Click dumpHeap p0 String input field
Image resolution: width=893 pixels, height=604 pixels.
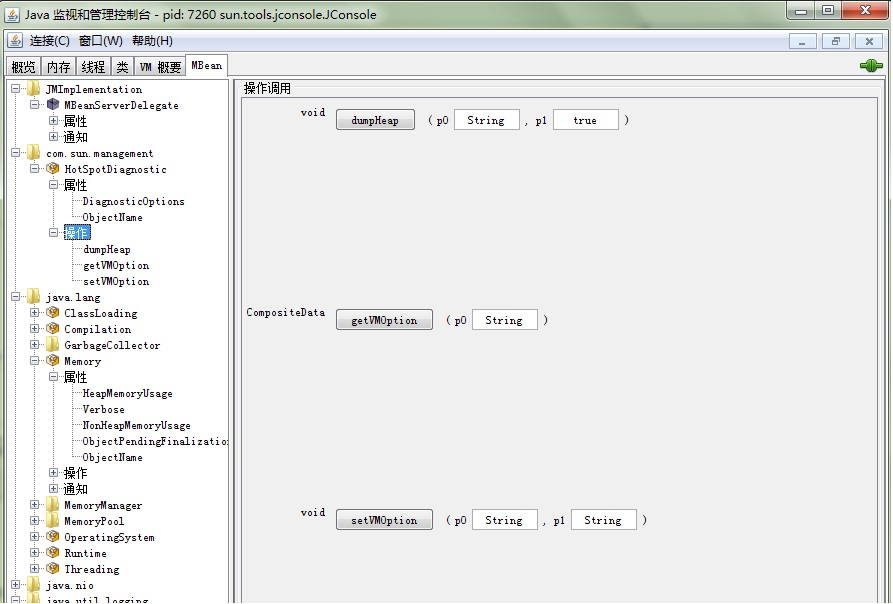(x=487, y=120)
